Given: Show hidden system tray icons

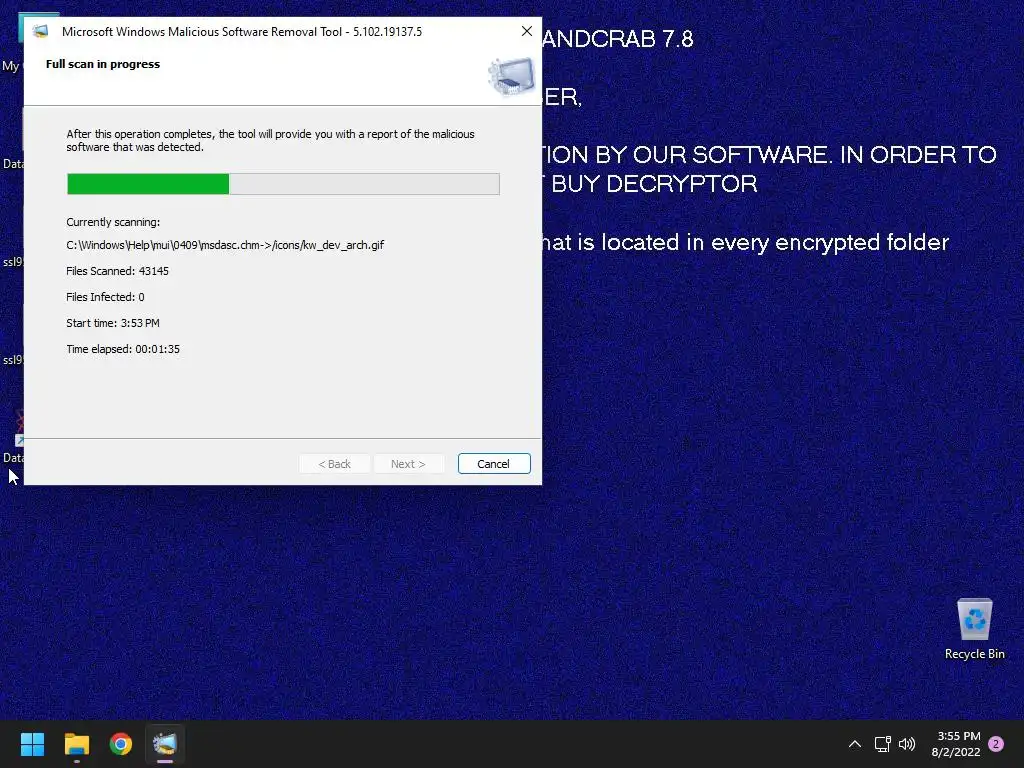Looking at the screenshot, I should pos(854,744).
